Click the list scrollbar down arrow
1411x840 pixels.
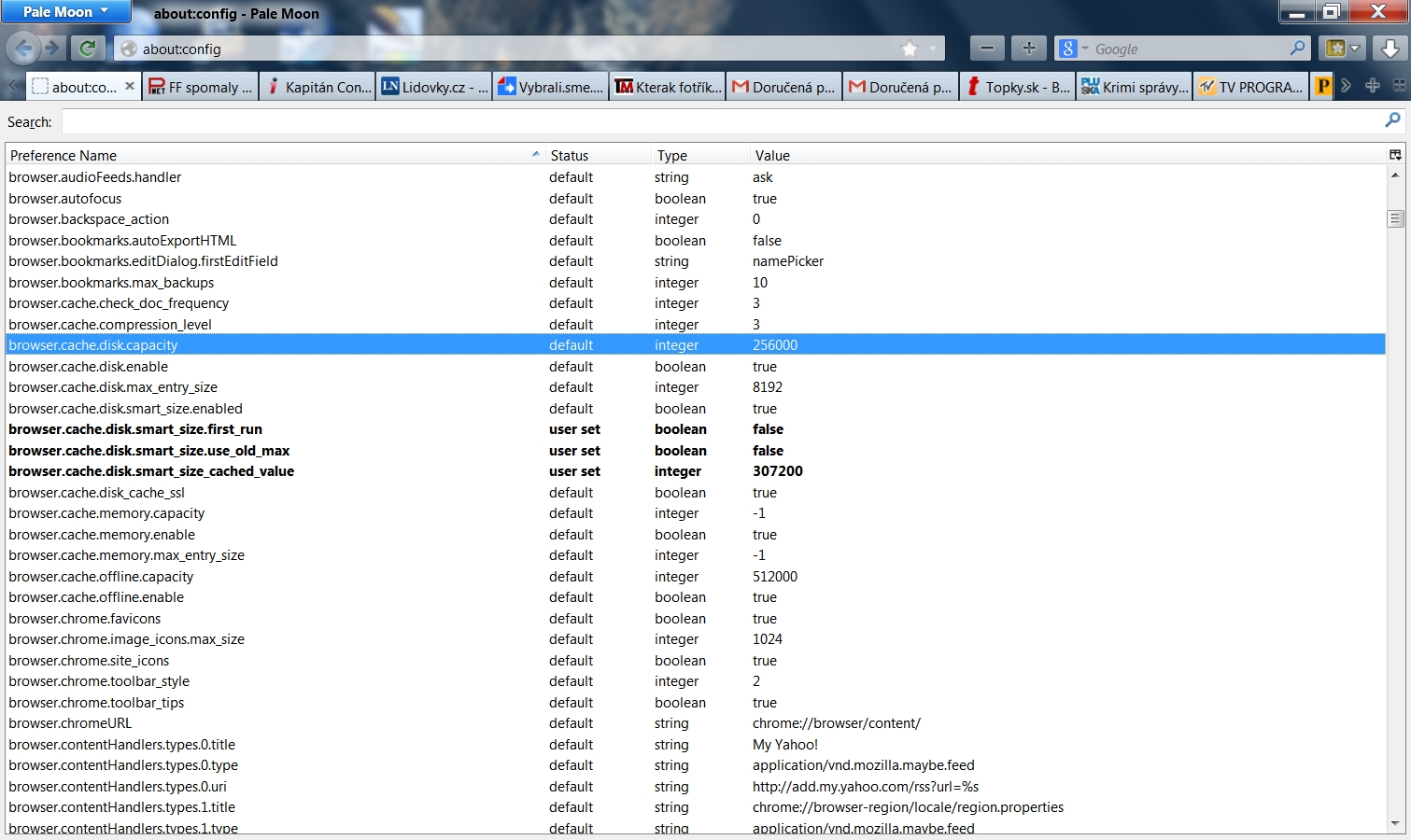[1395, 823]
